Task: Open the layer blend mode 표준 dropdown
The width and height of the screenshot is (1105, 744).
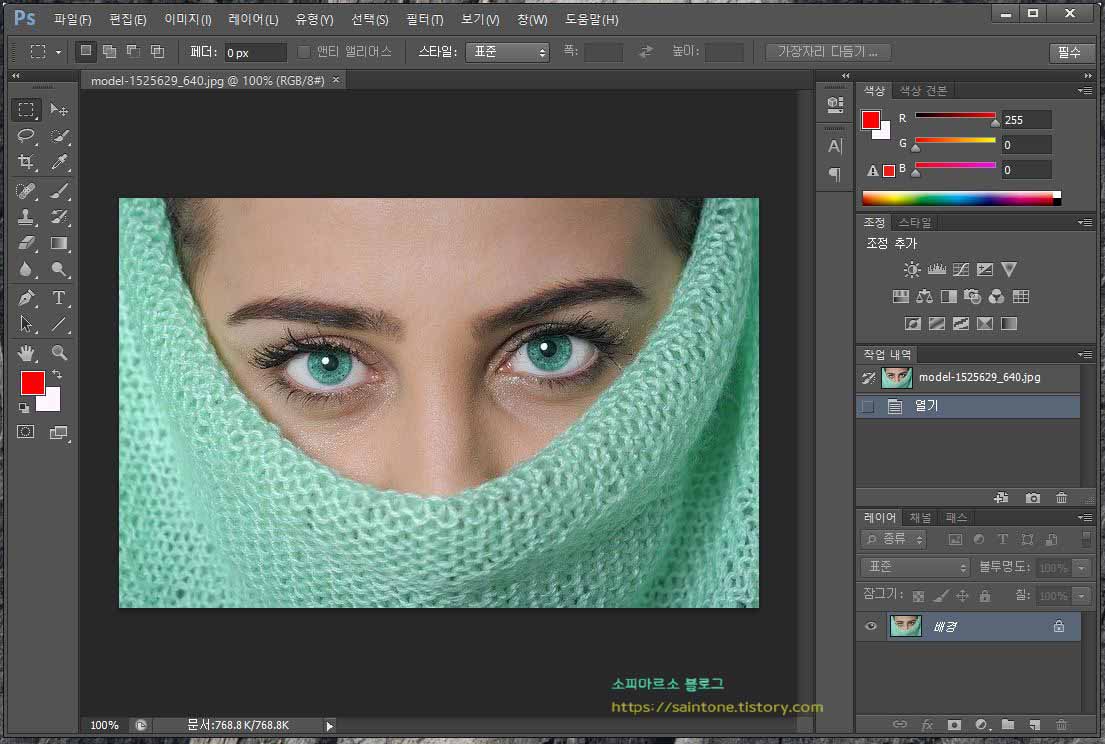Action: (x=915, y=567)
